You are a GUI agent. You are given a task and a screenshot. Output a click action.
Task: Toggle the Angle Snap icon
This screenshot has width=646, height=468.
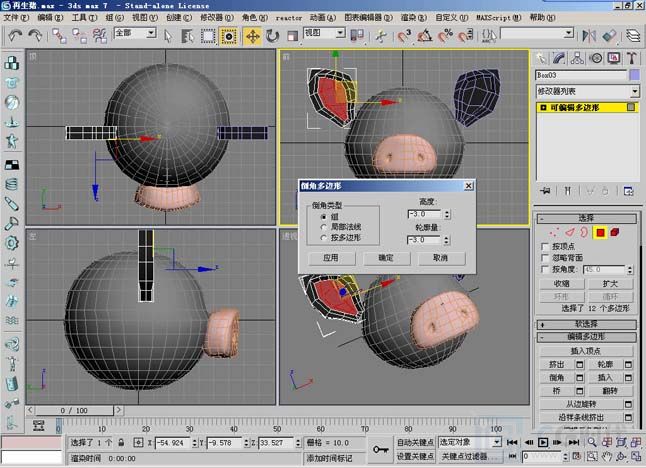425,36
